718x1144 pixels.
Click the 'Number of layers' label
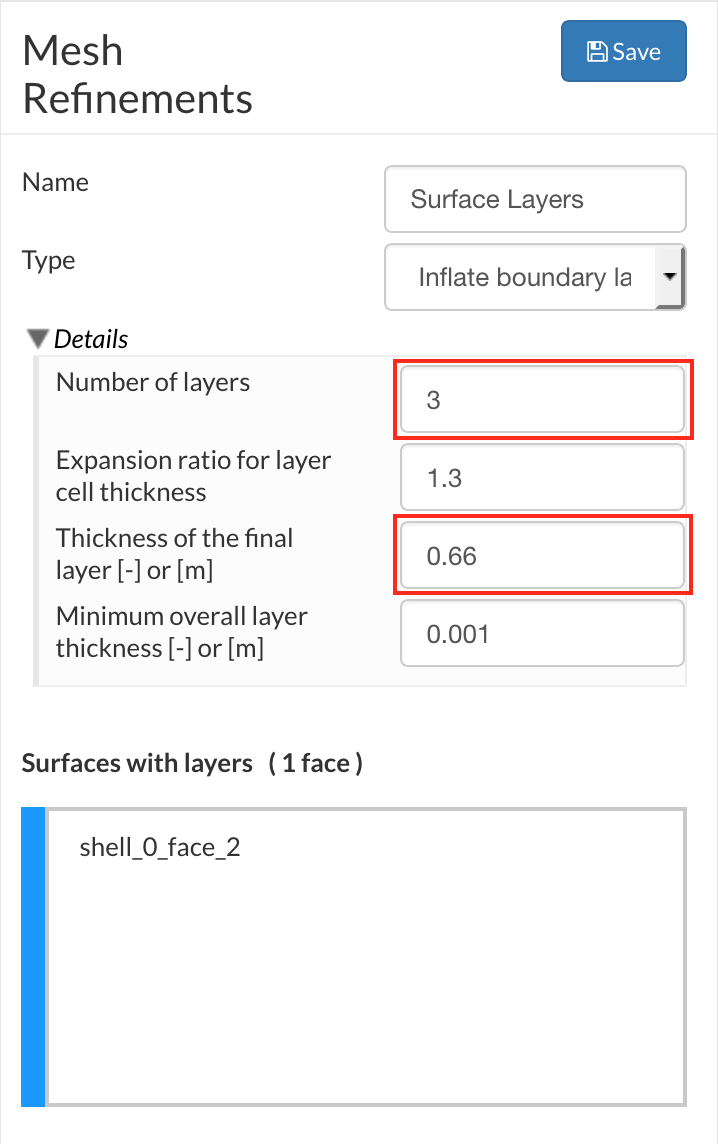click(153, 382)
